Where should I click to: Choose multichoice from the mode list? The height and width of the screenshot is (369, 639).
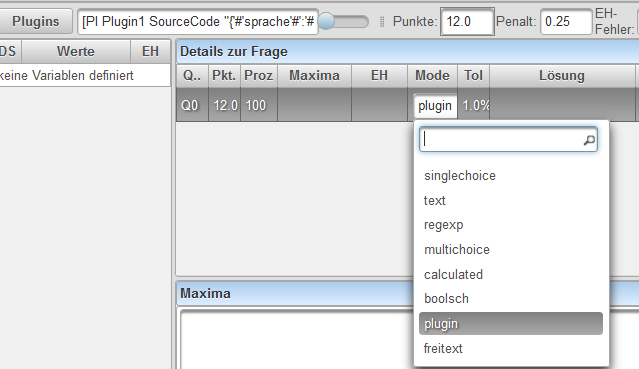[511, 250]
